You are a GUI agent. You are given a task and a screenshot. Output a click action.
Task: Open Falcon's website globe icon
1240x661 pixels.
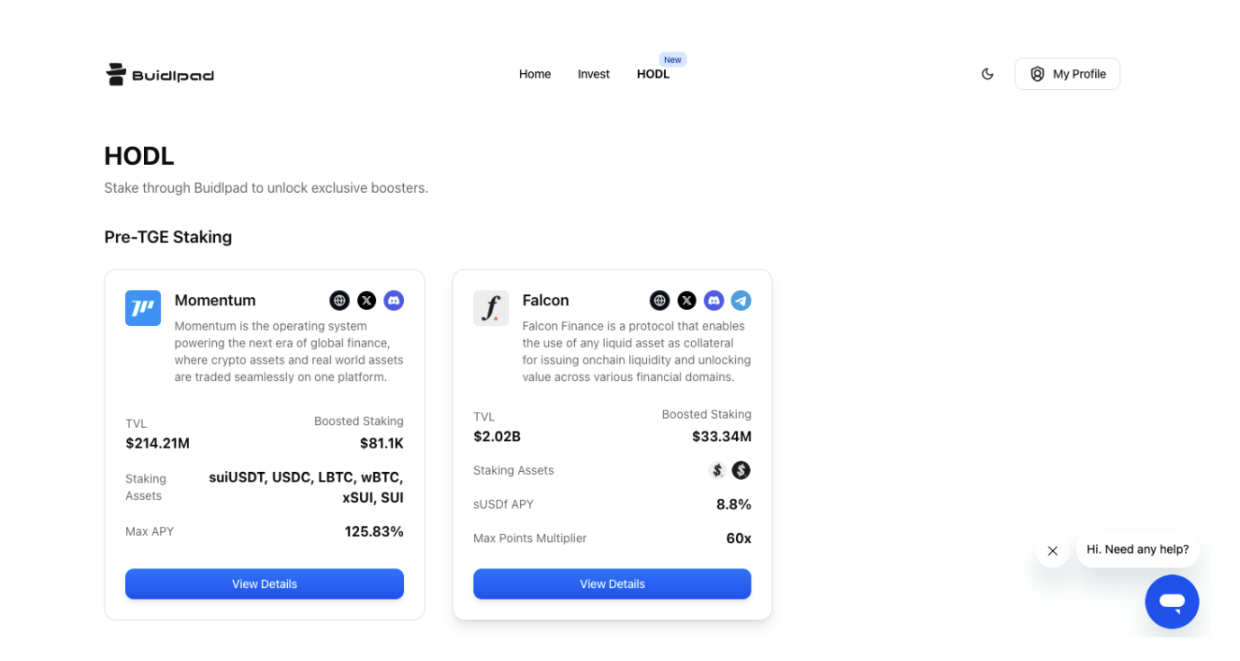pos(660,300)
